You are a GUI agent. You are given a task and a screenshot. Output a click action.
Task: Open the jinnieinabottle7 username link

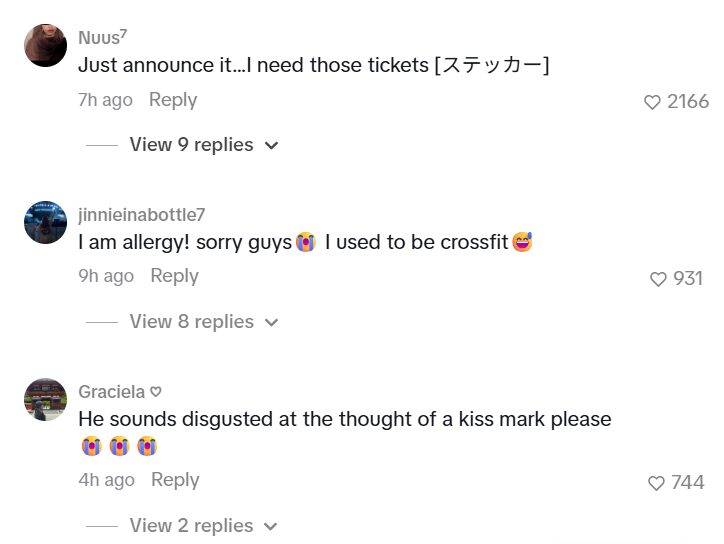pos(141,214)
